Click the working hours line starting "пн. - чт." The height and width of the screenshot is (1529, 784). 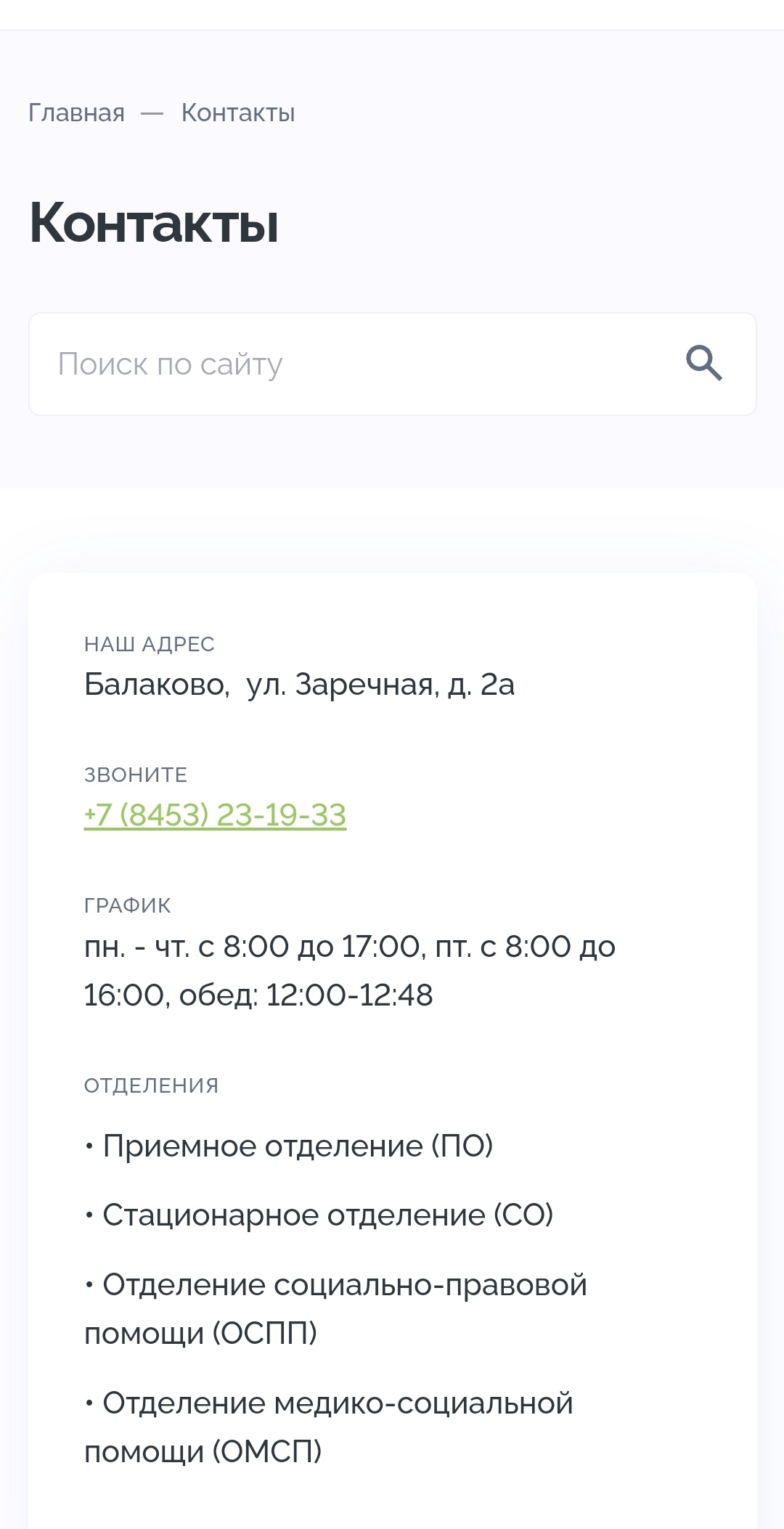(x=350, y=946)
